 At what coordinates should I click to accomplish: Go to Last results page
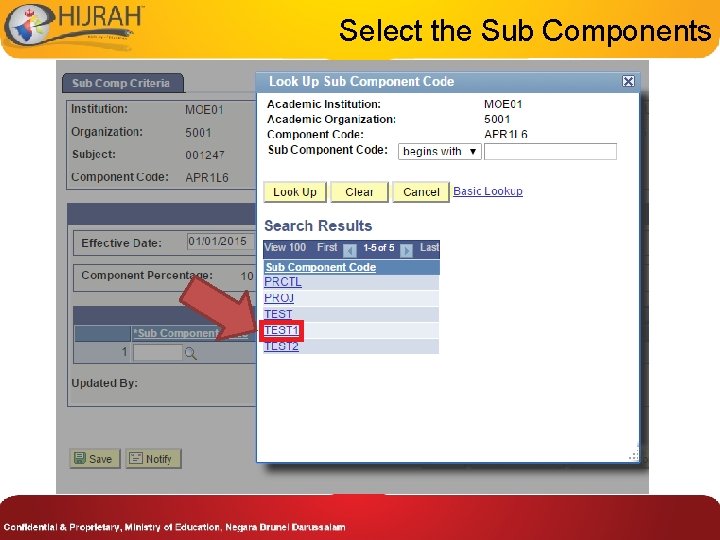(x=429, y=248)
